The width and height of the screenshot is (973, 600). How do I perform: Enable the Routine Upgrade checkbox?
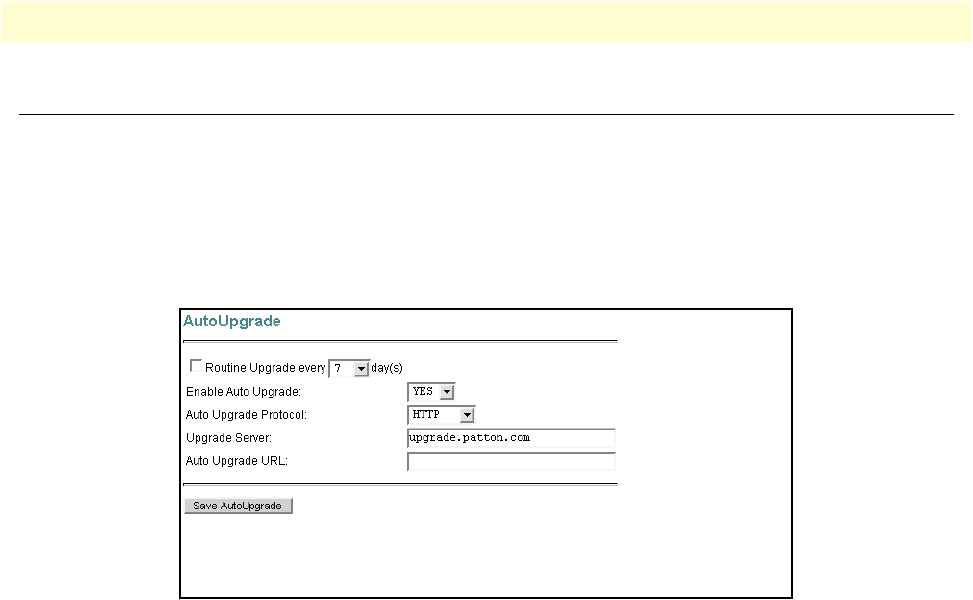click(x=196, y=366)
